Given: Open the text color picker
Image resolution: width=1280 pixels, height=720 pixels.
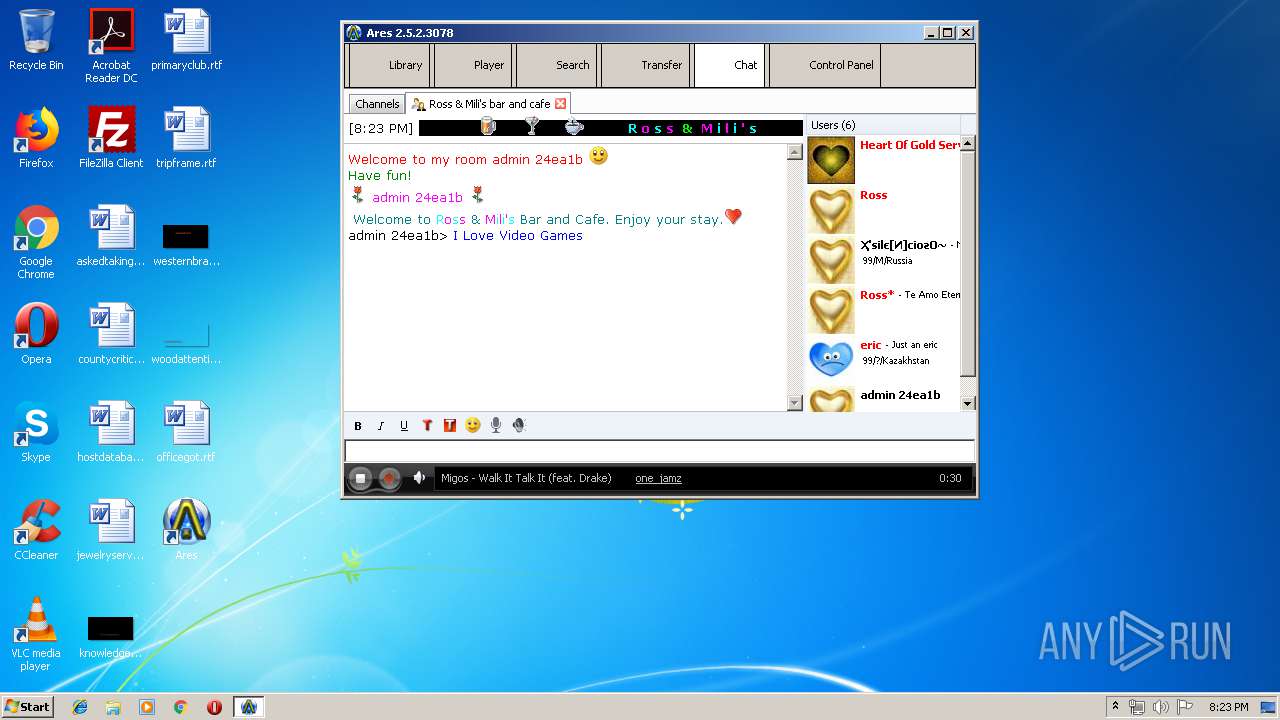Looking at the screenshot, I should click(427, 426).
